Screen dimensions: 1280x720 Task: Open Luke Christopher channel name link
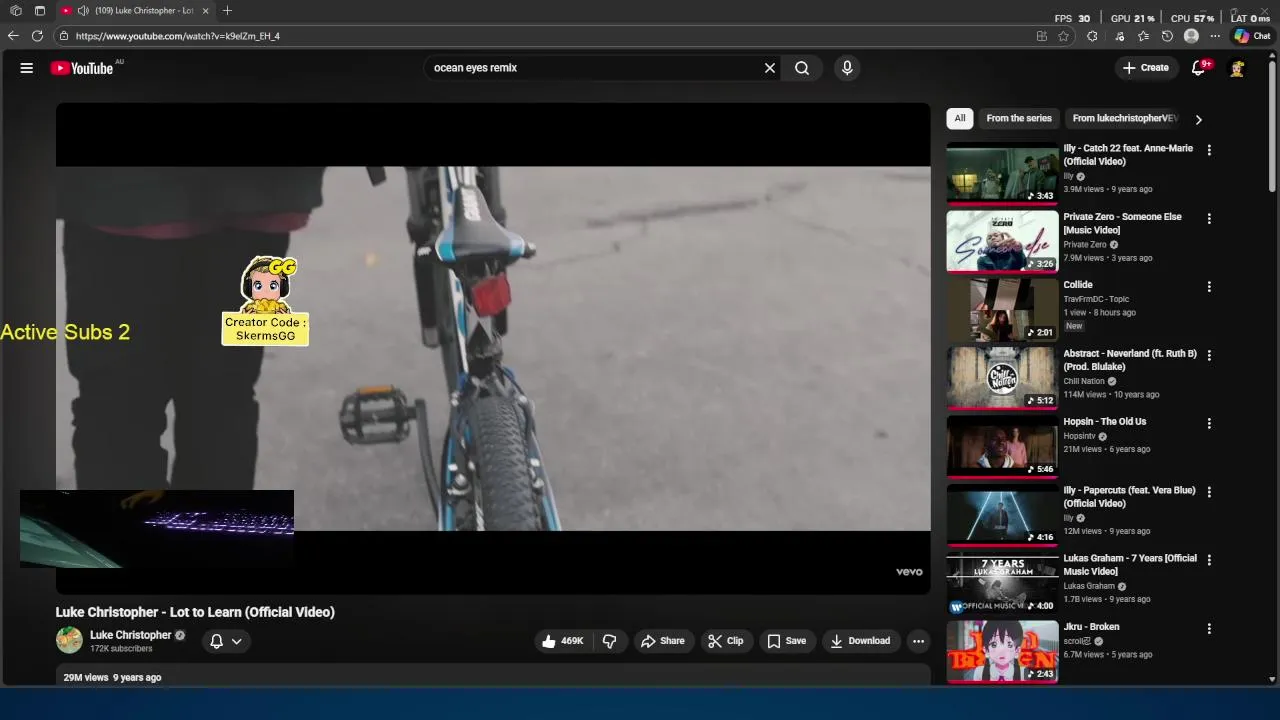pos(131,635)
